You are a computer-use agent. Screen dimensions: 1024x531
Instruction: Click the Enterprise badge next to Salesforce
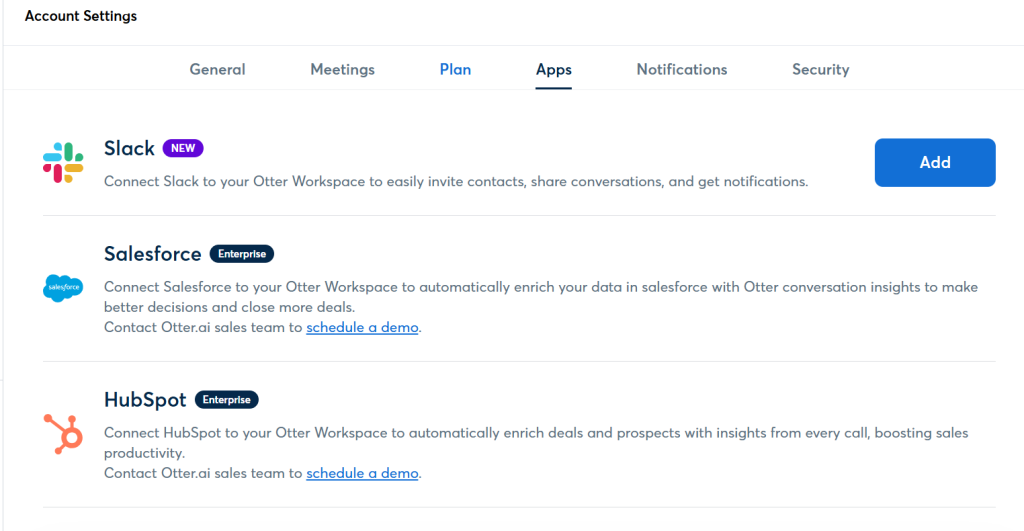point(242,254)
